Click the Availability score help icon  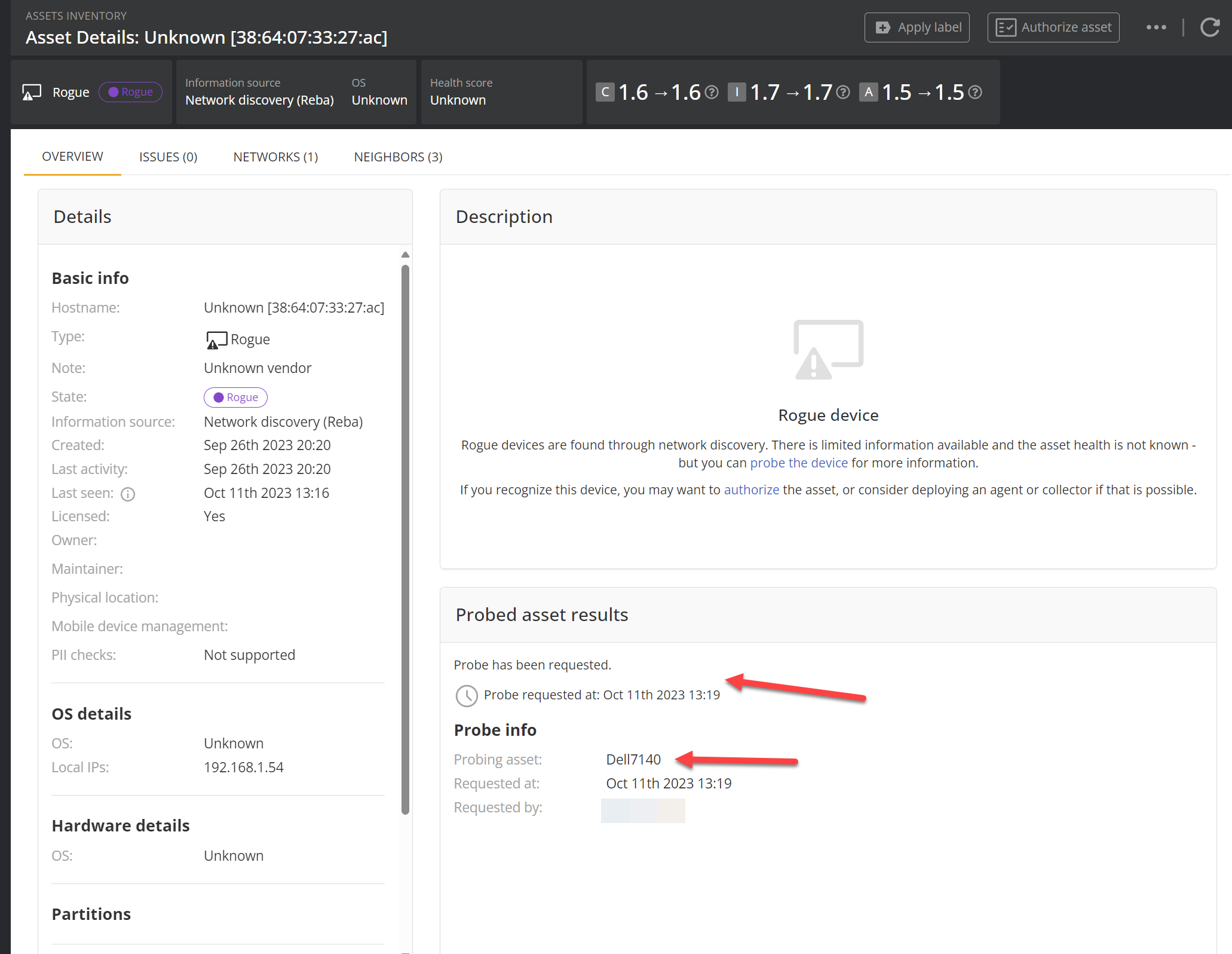click(974, 93)
